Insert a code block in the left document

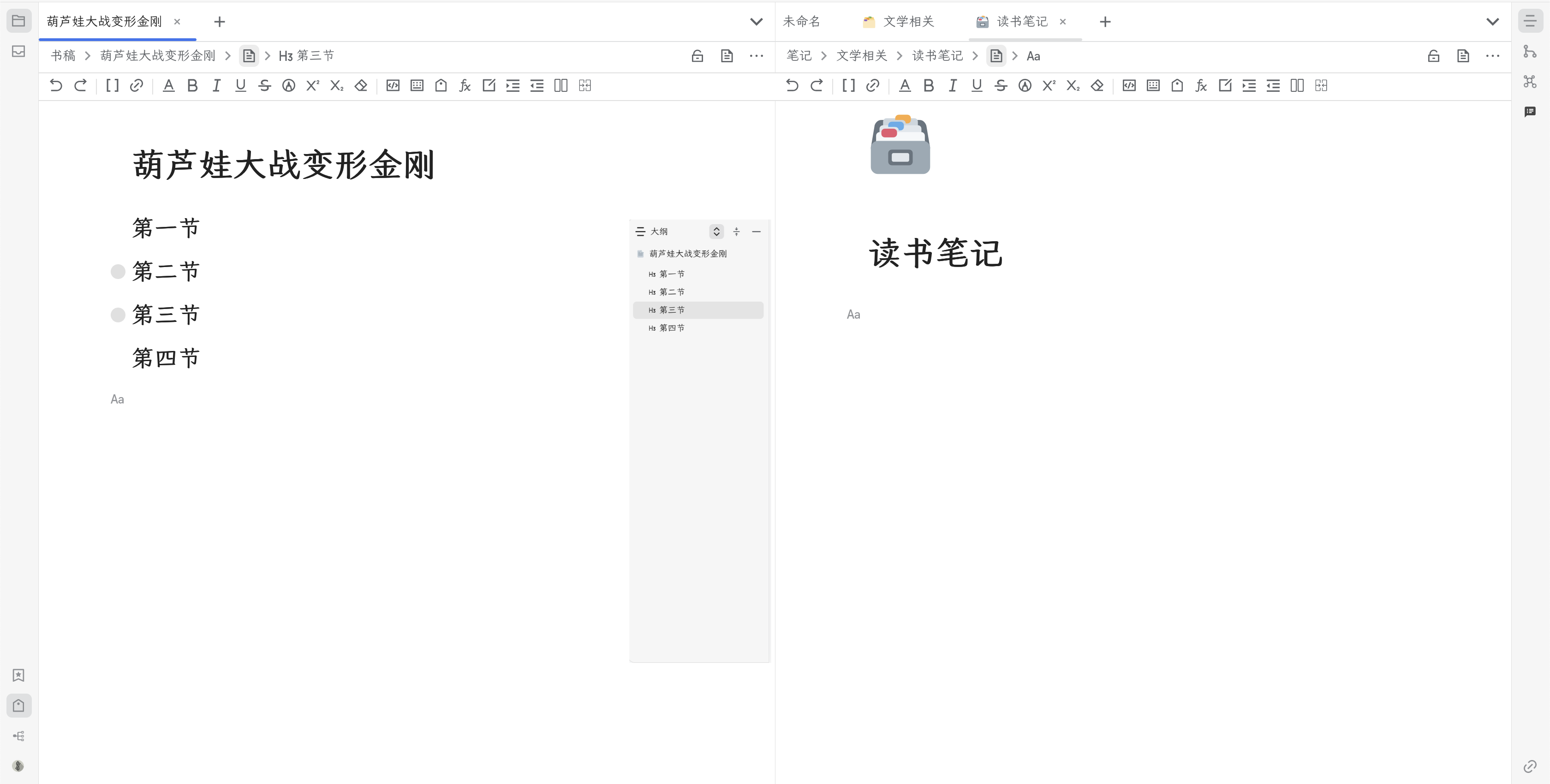point(392,85)
